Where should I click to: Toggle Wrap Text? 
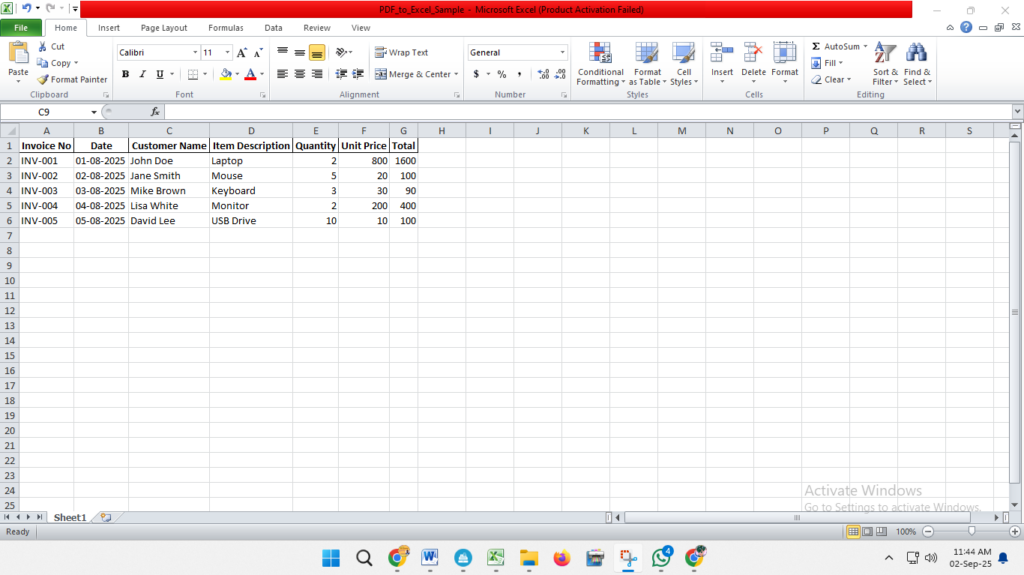(x=402, y=52)
